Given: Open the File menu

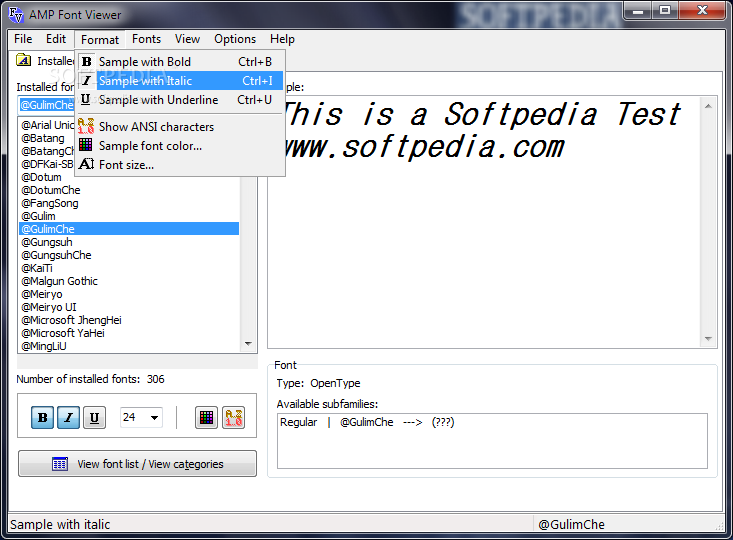Looking at the screenshot, I should tap(23, 39).
